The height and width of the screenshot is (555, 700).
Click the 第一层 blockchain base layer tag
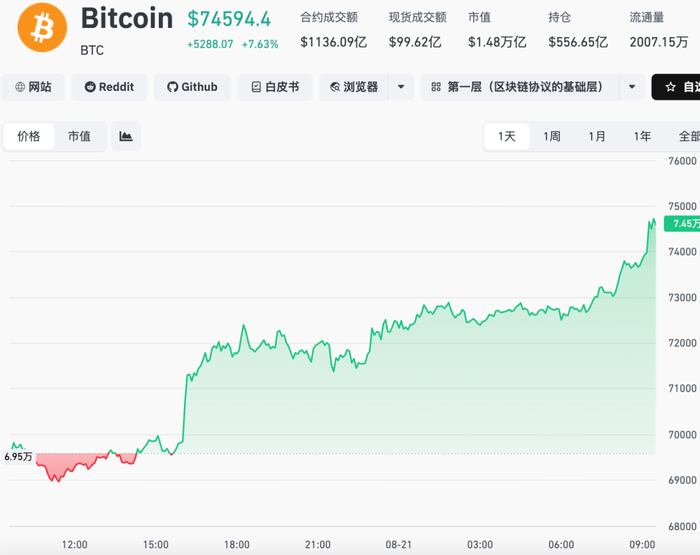pos(520,87)
